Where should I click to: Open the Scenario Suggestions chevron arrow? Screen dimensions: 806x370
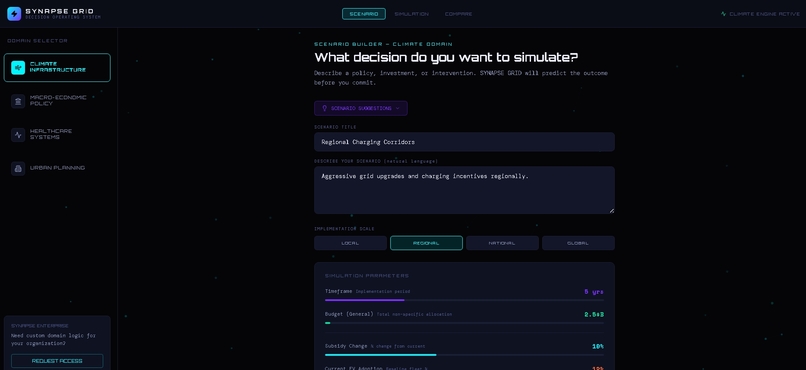click(397, 108)
